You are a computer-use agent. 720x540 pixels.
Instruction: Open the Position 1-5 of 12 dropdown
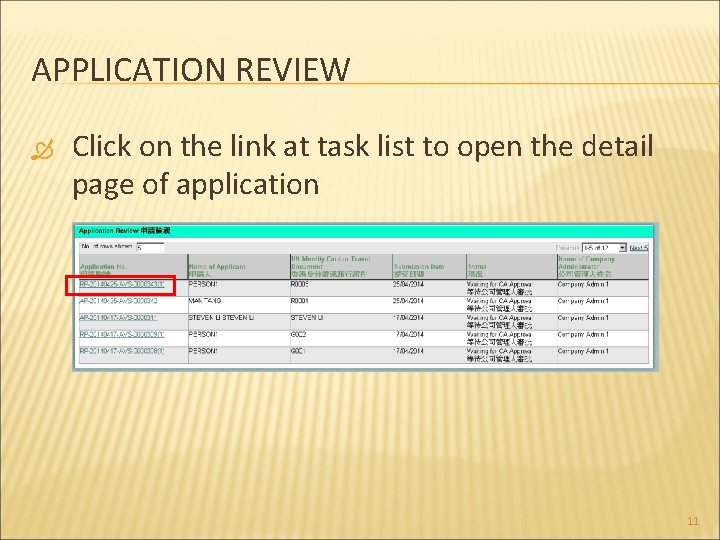[x=604, y=248]
